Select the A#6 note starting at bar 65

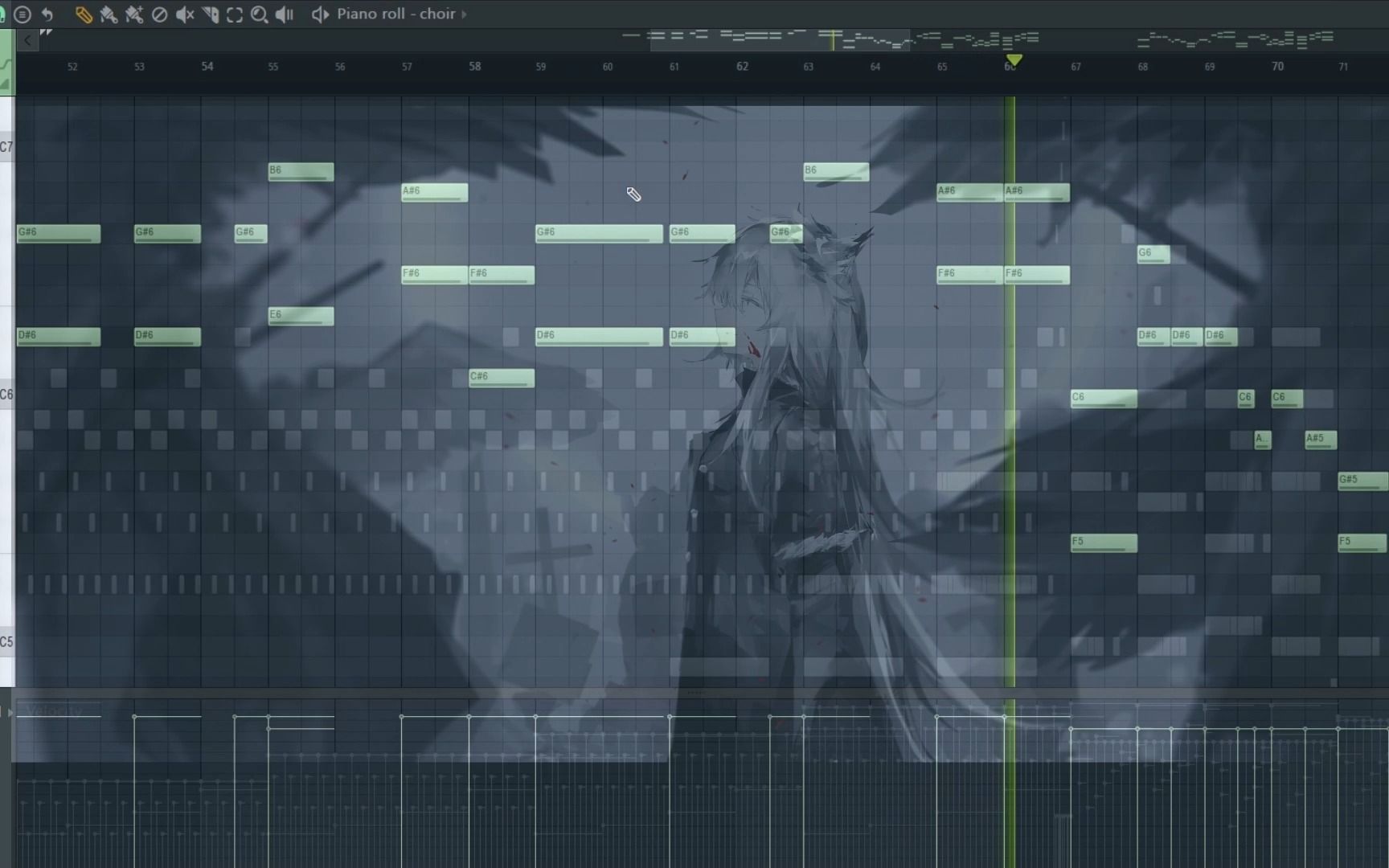coord(969,192)
